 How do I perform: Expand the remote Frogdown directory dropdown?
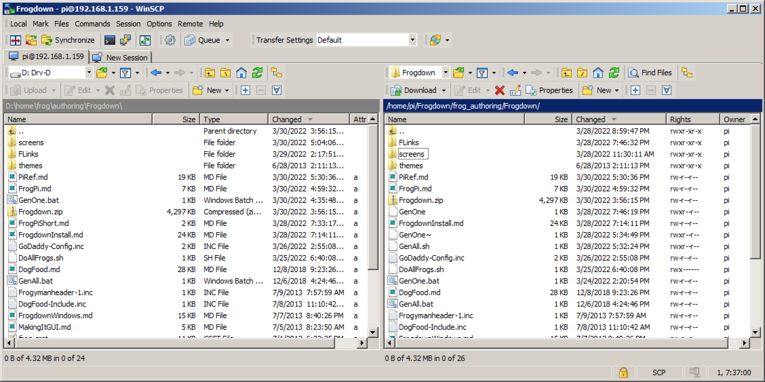coord(445,73)
